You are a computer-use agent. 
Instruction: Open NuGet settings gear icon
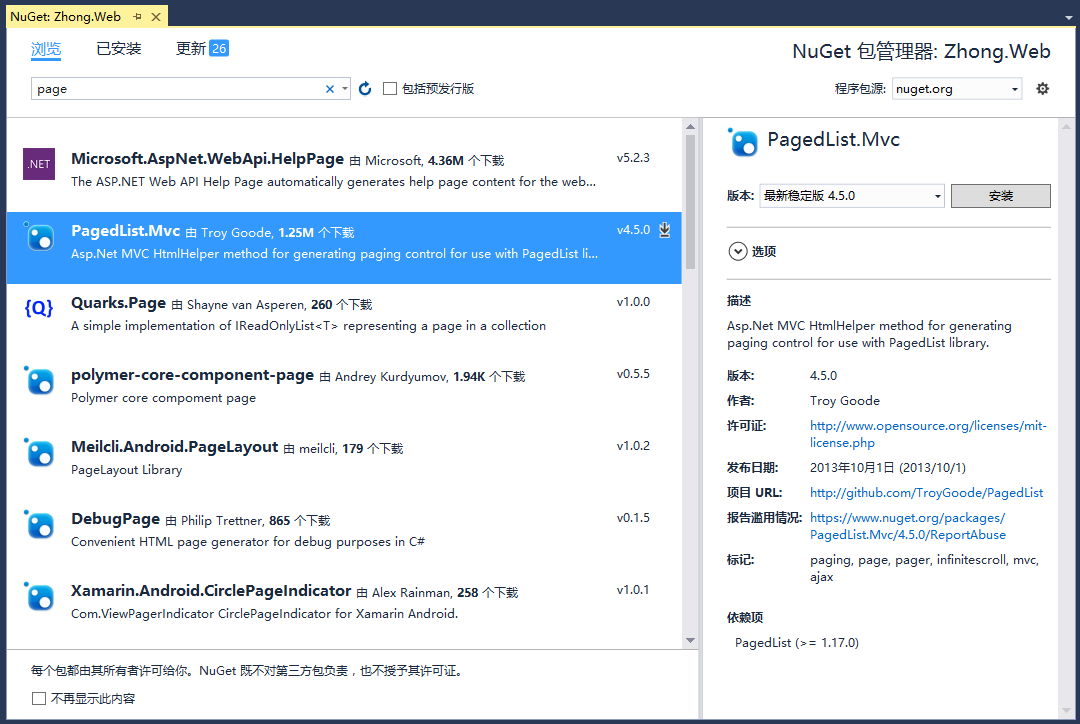1043,88
